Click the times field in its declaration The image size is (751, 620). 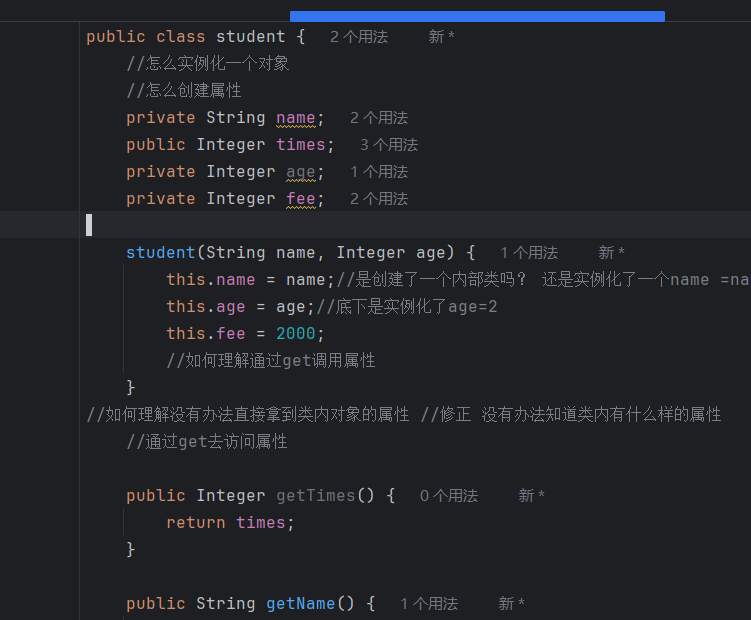click(301, 145)
